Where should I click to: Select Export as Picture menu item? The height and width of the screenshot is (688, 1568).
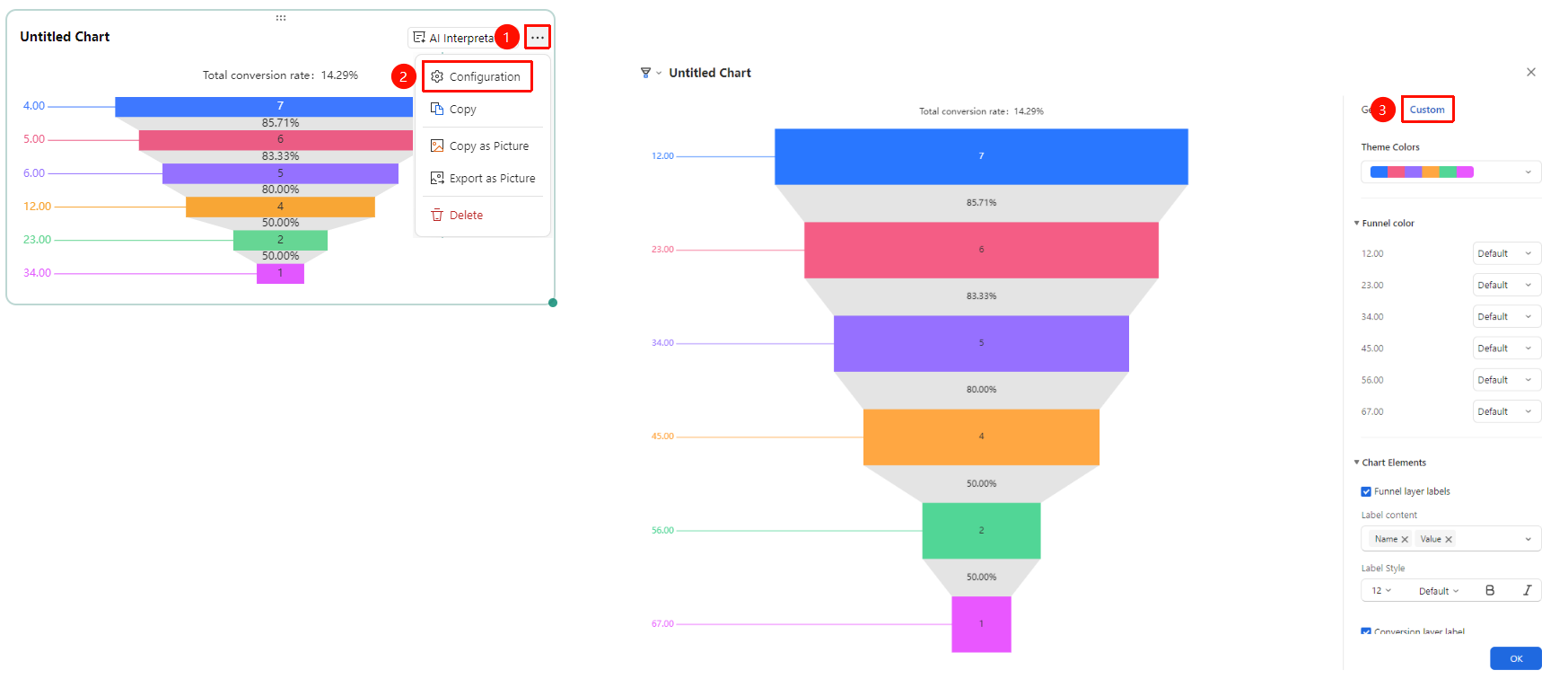483,179
